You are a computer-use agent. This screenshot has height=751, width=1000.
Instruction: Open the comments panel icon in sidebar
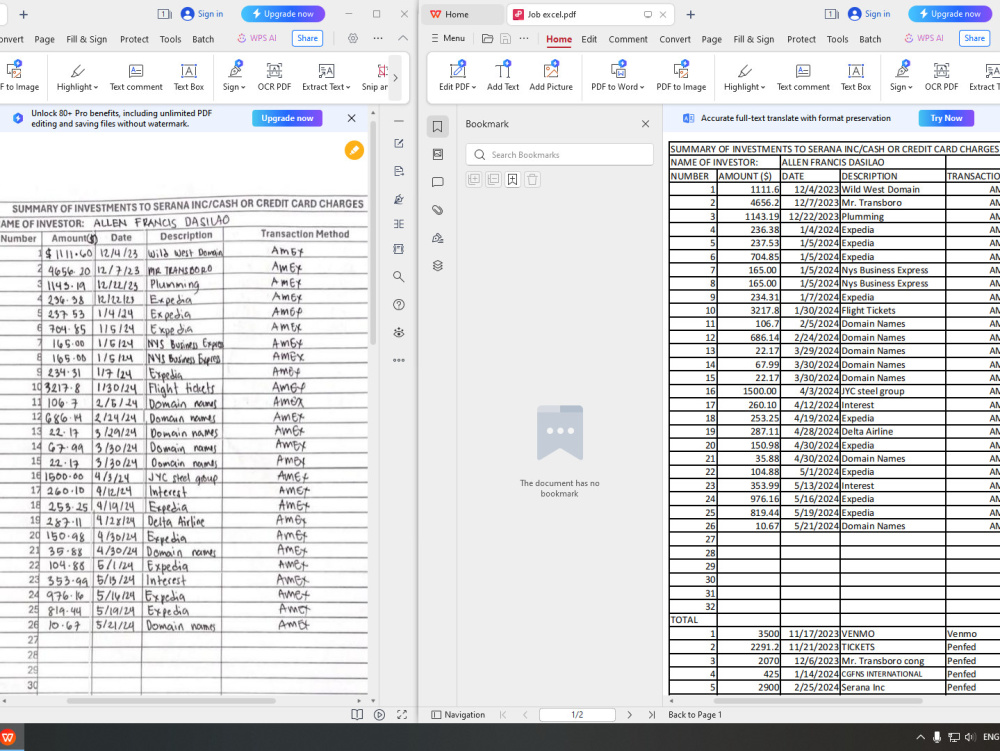[438, 182]
